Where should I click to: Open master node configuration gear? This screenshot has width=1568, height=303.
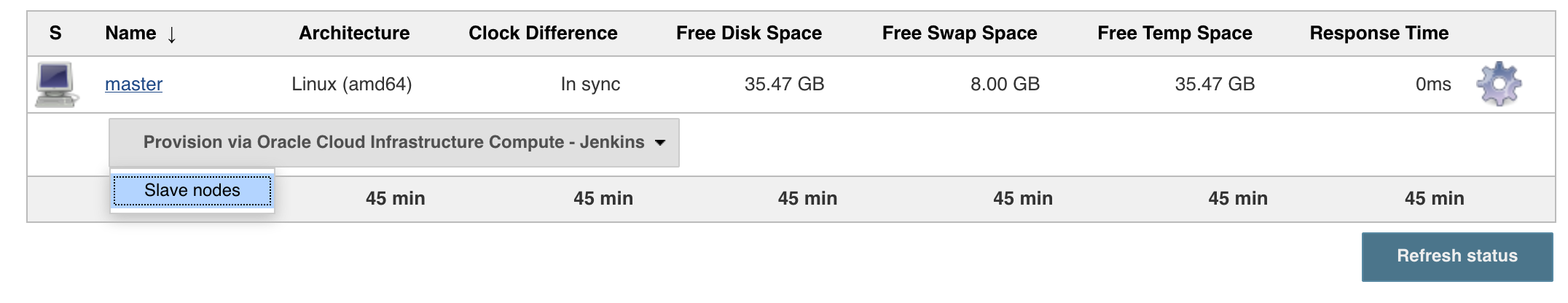coord(1498,84)
